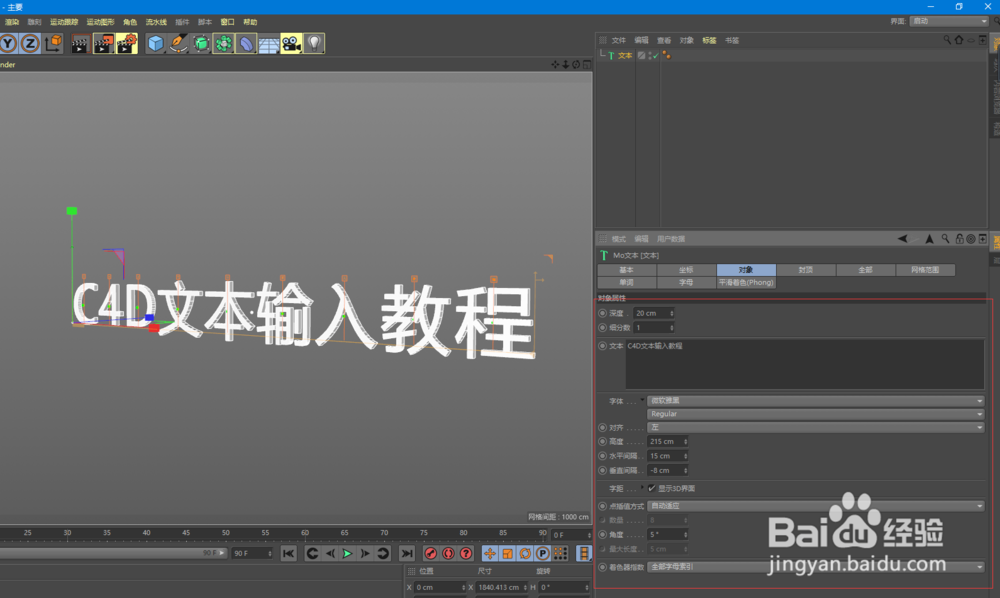Expand the 对齐 alignment dropdown
This screenshot has width=1000, height=598.
(813, 428)
